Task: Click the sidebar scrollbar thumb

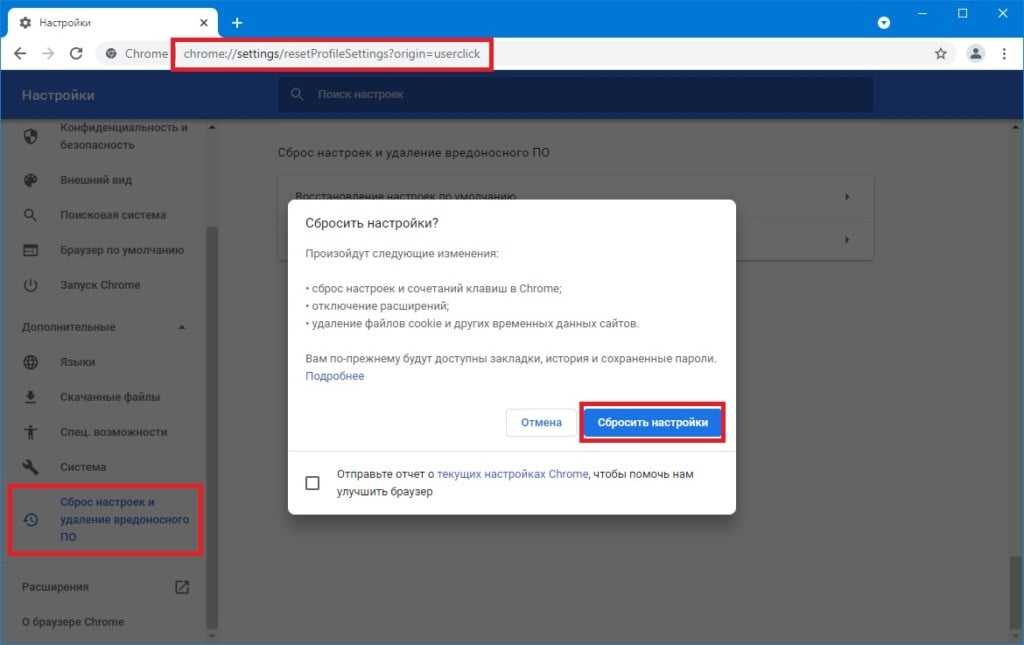Action: click(212, 428)
